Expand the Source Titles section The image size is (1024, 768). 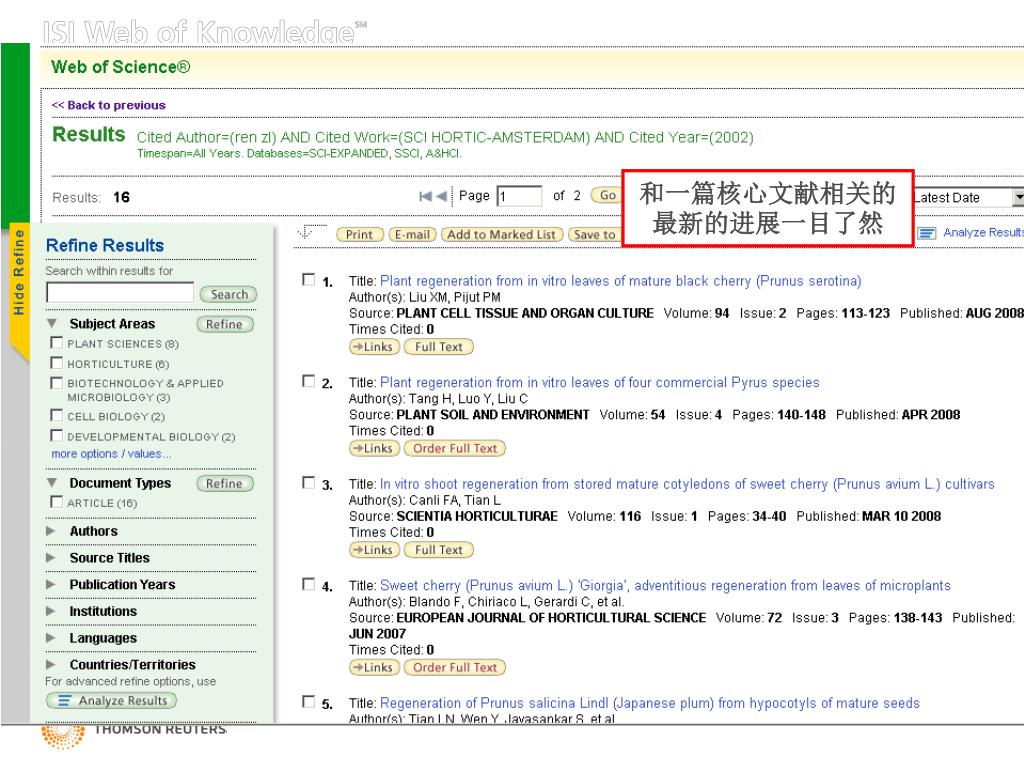pyautogui.click(x=51, y=558)
